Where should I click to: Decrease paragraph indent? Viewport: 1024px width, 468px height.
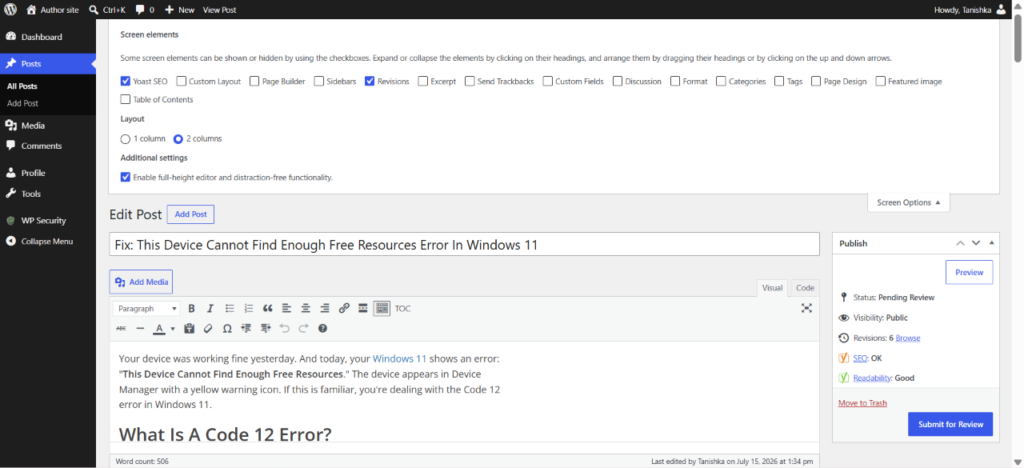[x=246, y=328]
